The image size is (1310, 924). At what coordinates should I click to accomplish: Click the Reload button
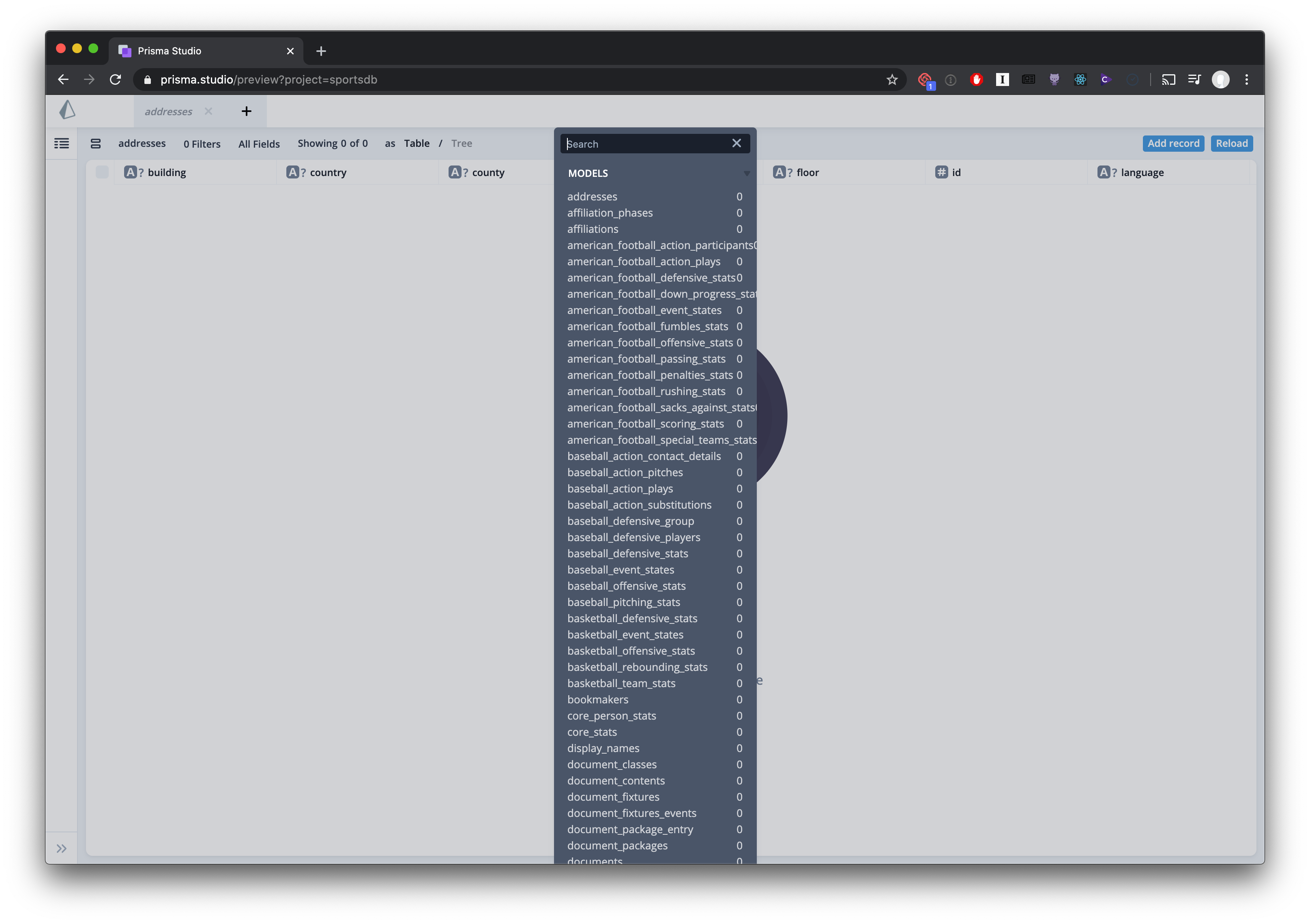coord(1232,143)
